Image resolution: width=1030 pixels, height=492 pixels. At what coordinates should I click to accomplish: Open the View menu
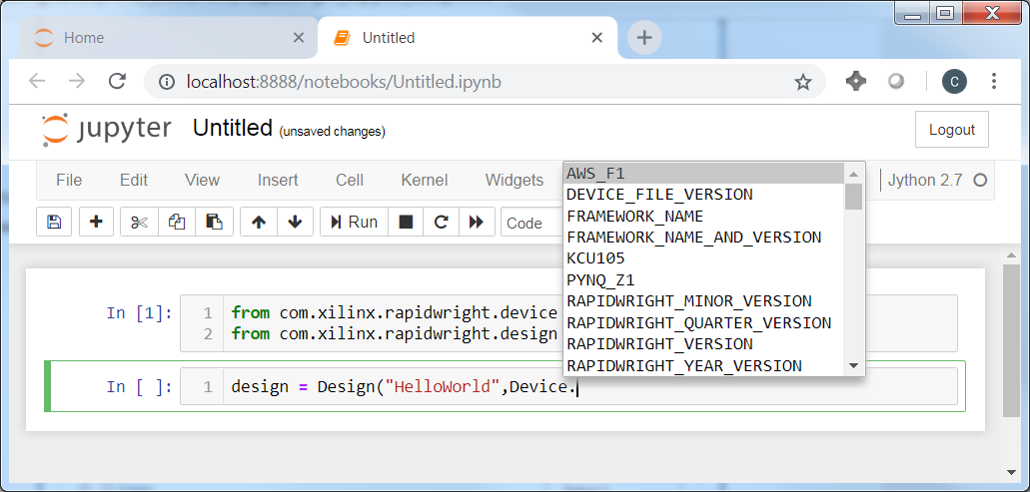tap(202, 180)
